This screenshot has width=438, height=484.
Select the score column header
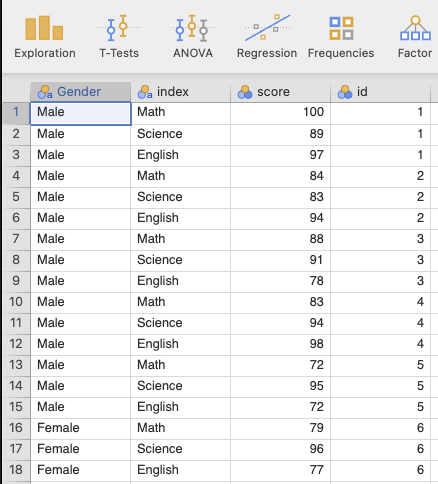(280, 92)
